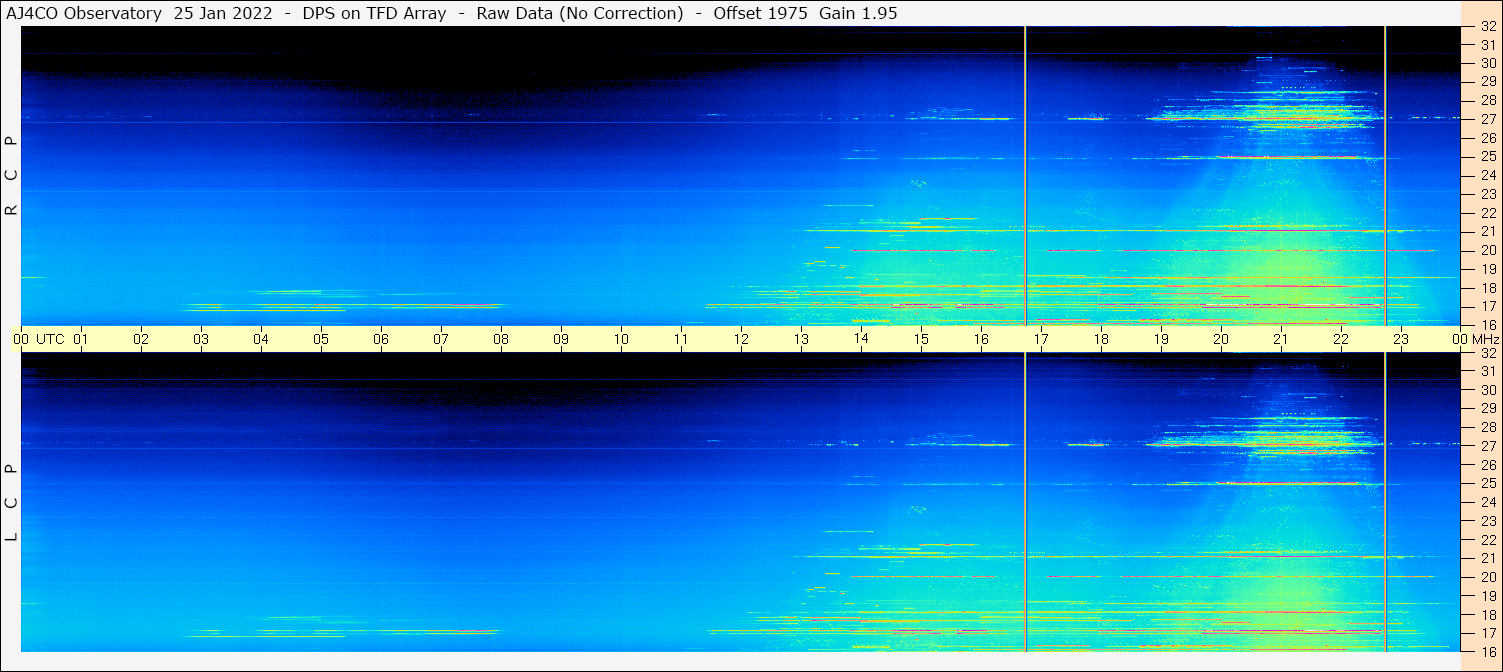1503x672 pixels.
Task: Click the '23' hour tick on time axis
Action: click(x=1401, y=339)
